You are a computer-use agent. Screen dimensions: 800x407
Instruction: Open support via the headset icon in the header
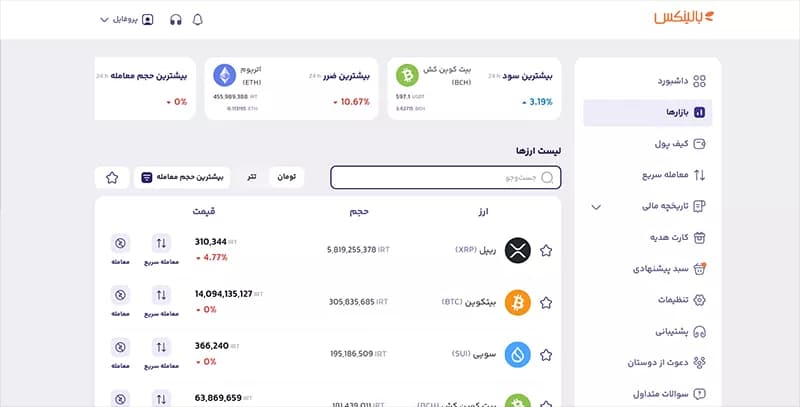pos(176,19)
